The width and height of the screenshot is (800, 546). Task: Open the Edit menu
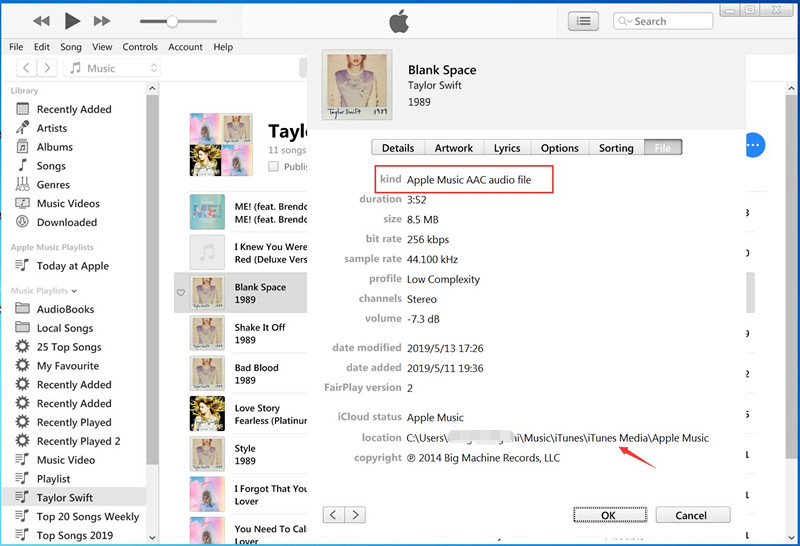(x=42, y=47)
